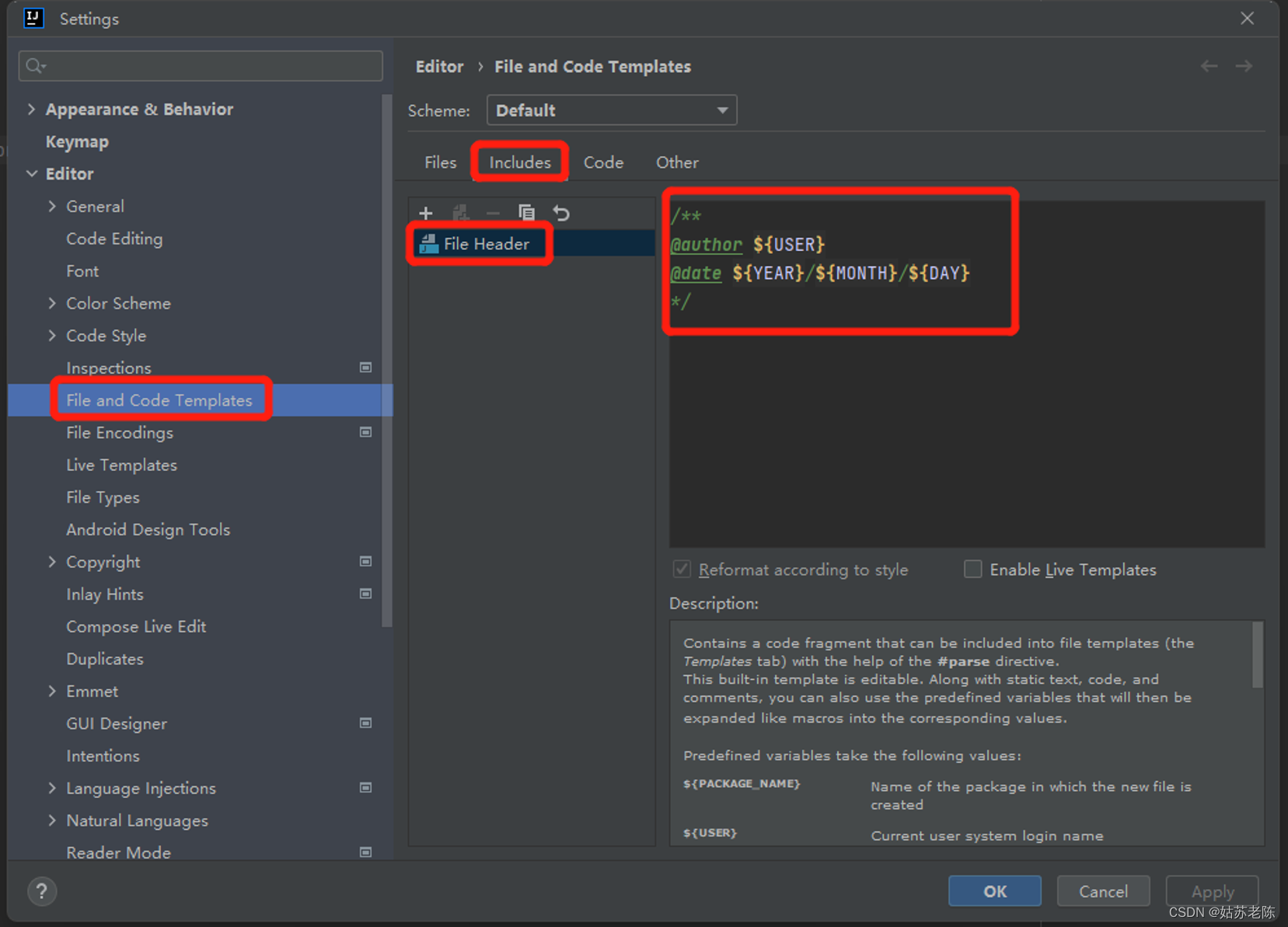1288x927 pixels.
Task: Click the Copy Template icon
Action: 526,213
